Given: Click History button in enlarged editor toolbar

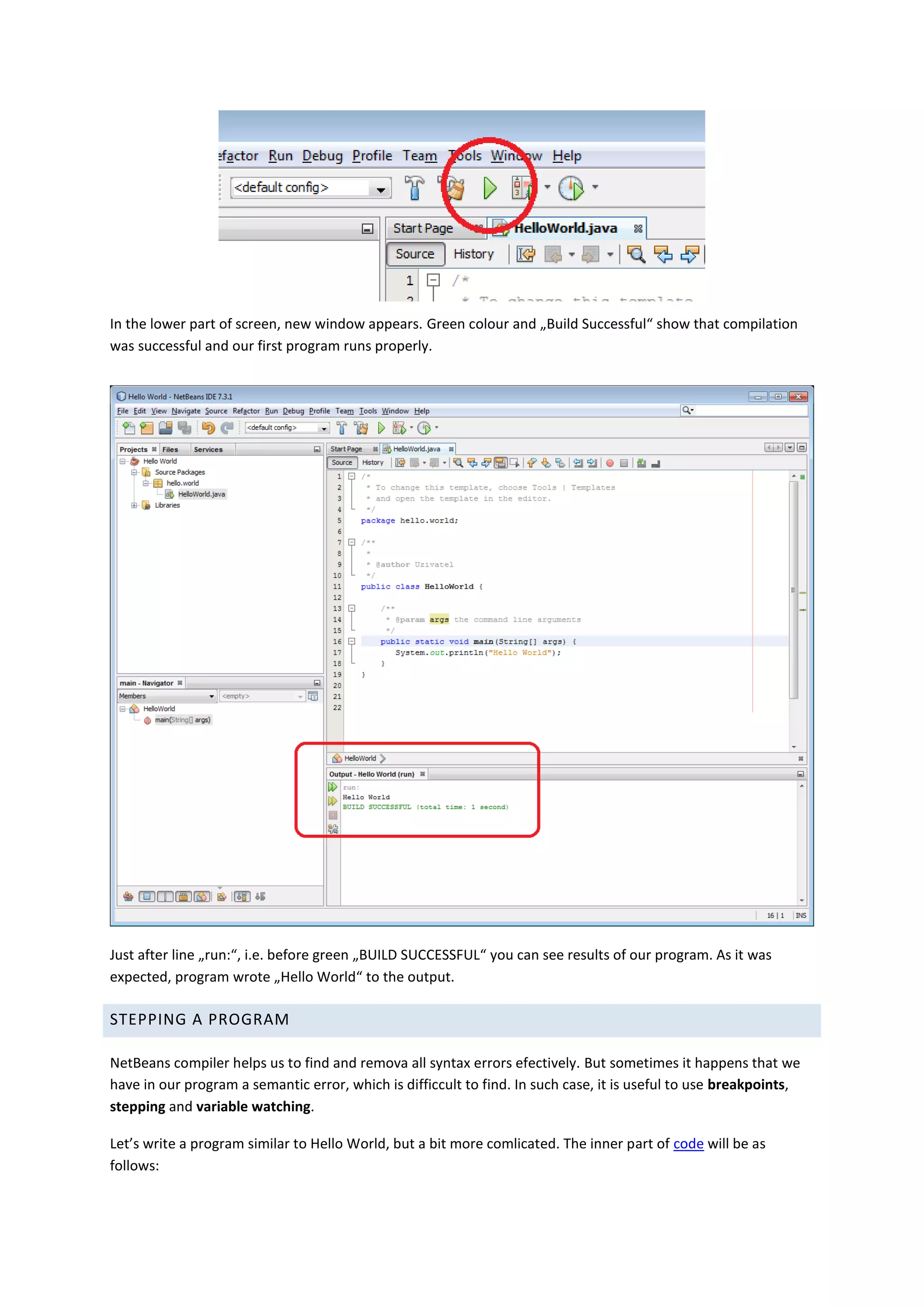Looking at the screenshot, I should click(473, 254).
